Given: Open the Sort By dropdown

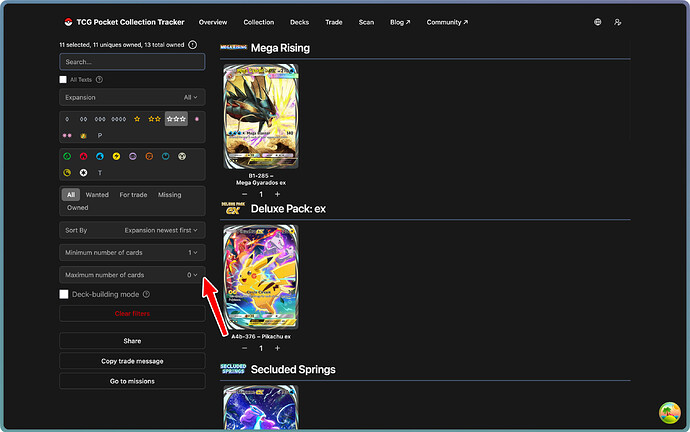Looking at the screenshot, I should (x=132, y=230).
